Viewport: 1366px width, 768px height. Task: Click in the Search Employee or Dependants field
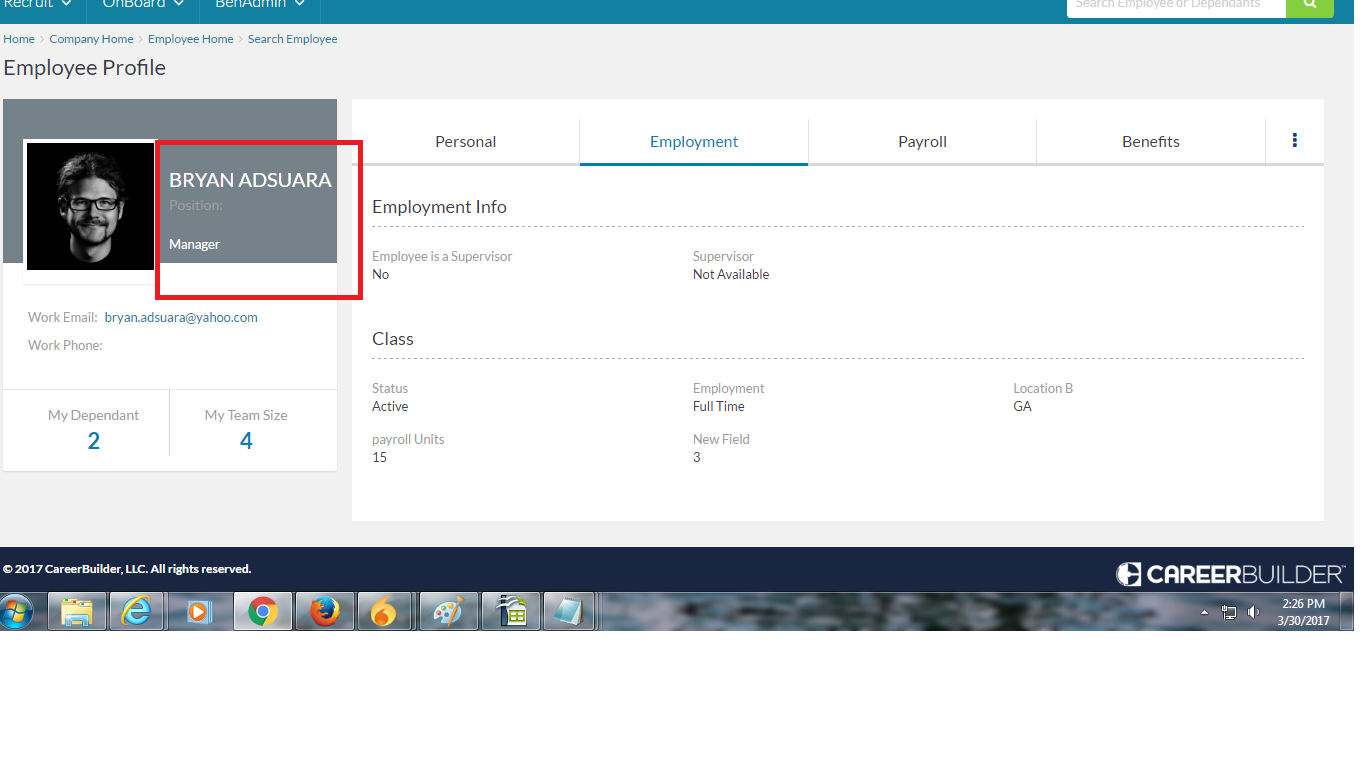1175,6
